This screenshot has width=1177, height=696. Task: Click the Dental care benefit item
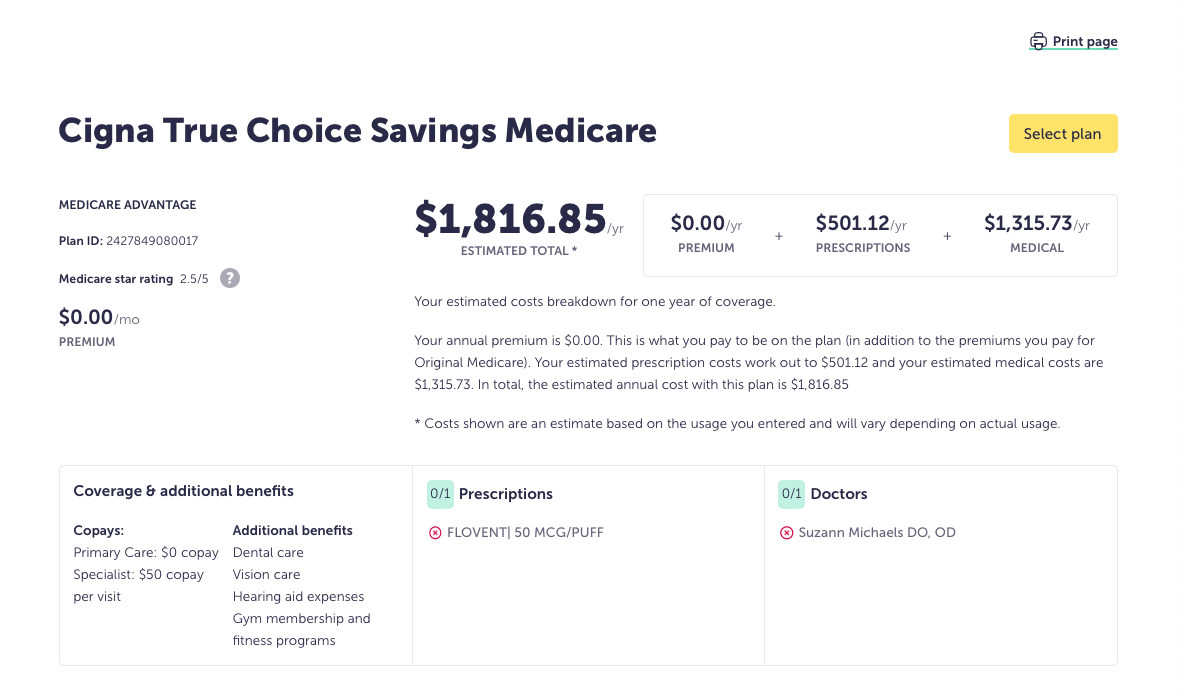pos(268,553)
